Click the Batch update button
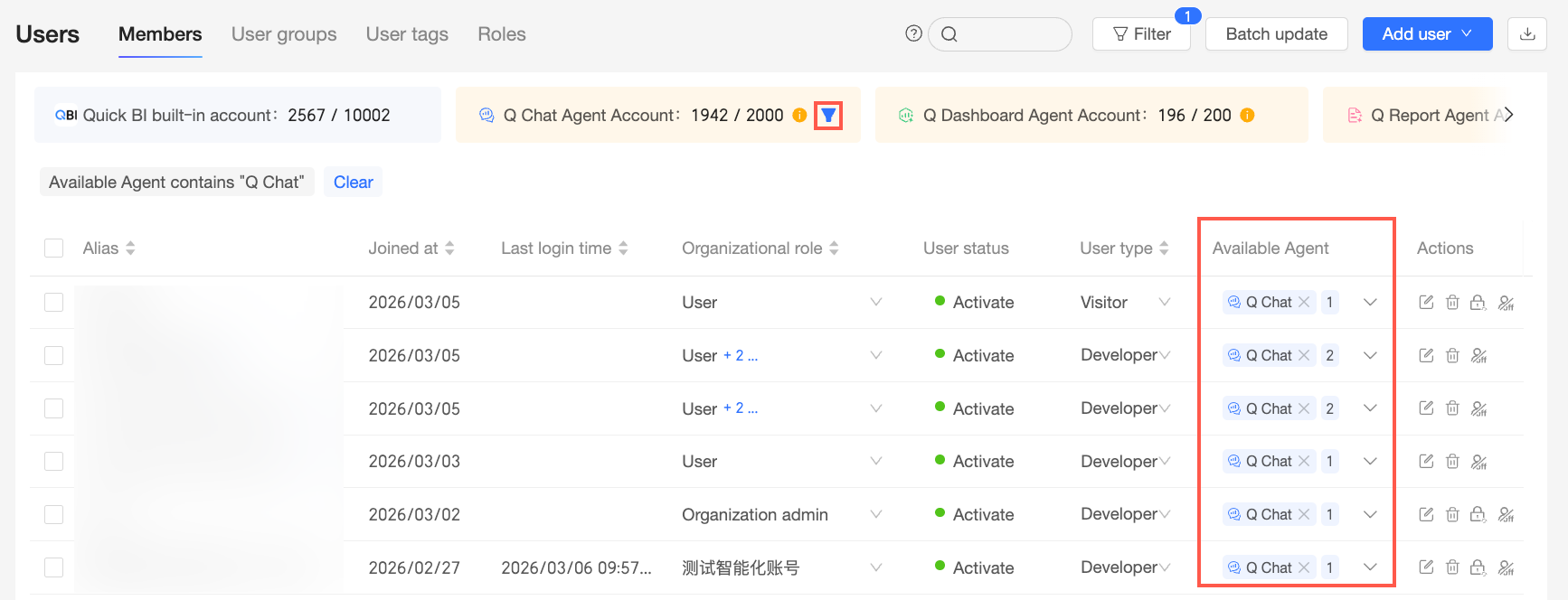 (x=1277, y=34)
